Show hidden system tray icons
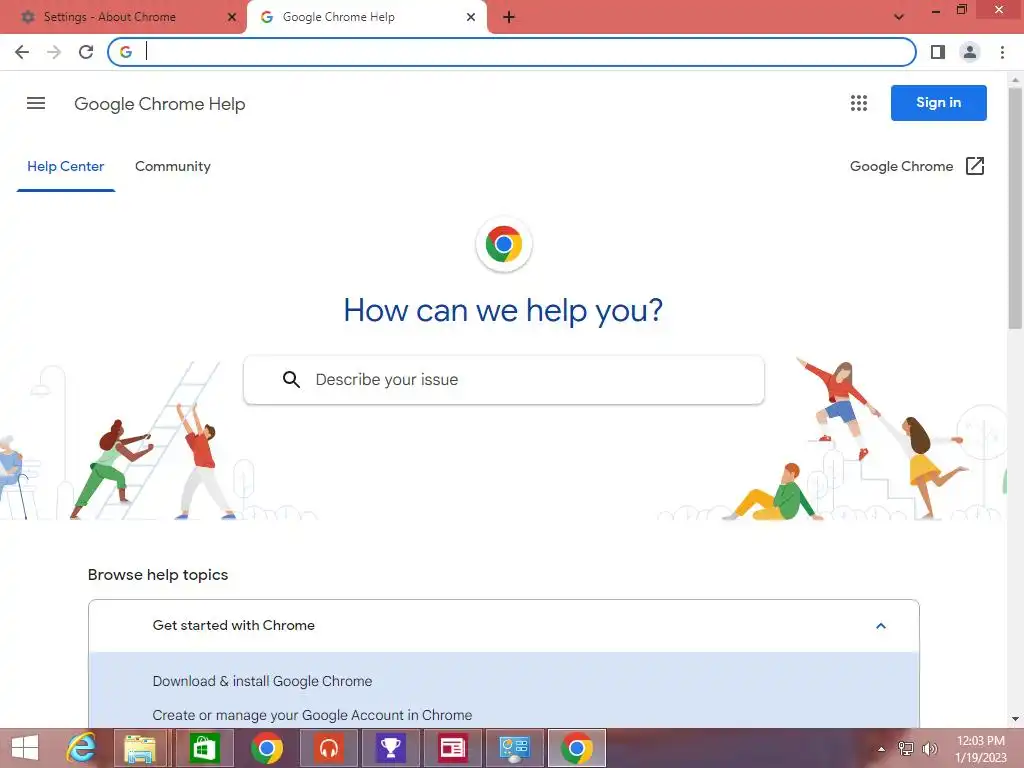Viewport: 1024px width, 768px height. (881, 749)
